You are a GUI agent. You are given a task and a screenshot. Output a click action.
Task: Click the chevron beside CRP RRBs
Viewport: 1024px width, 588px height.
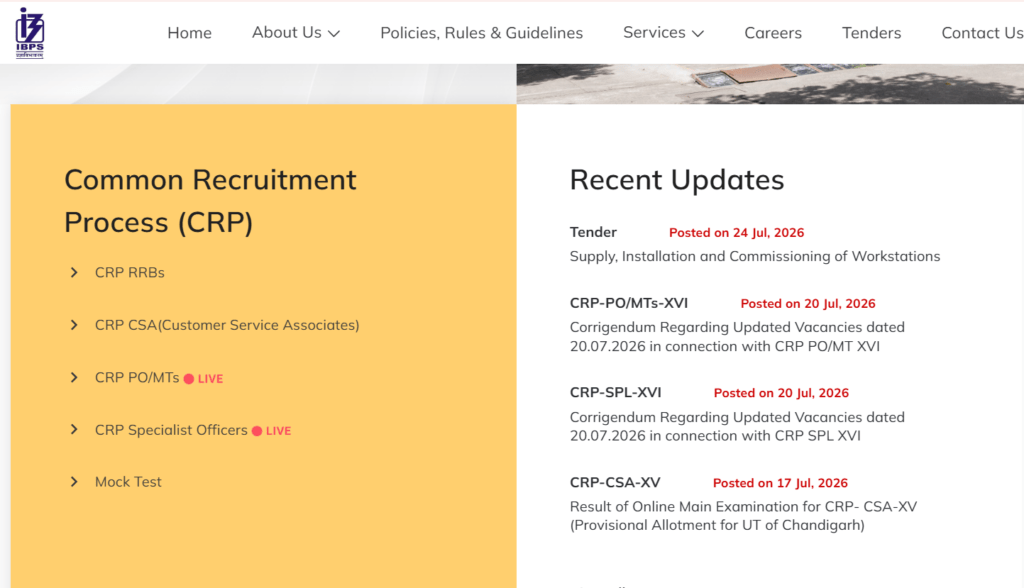click(x=74, y=272)
